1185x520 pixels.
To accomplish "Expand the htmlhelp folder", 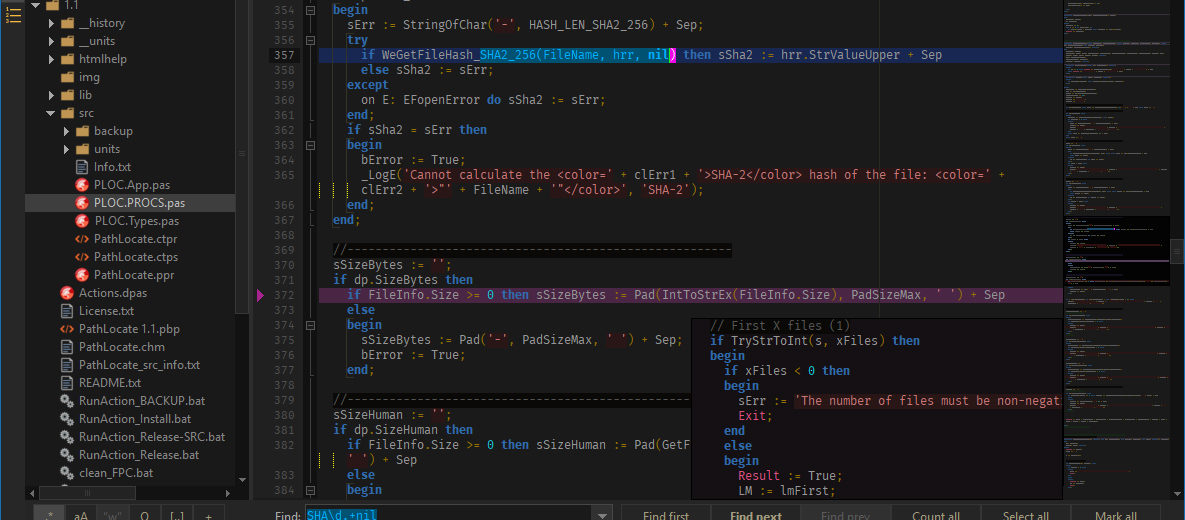I will click(51, 59).
